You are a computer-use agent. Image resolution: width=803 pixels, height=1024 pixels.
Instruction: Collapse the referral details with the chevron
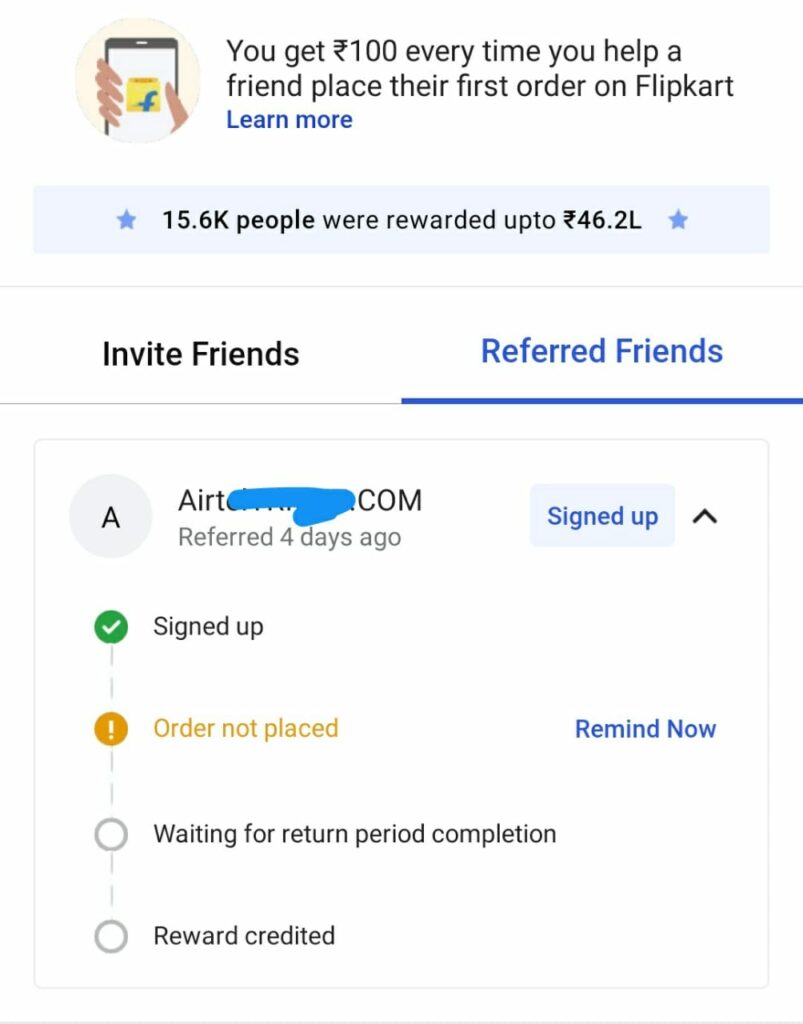[705, 516]
